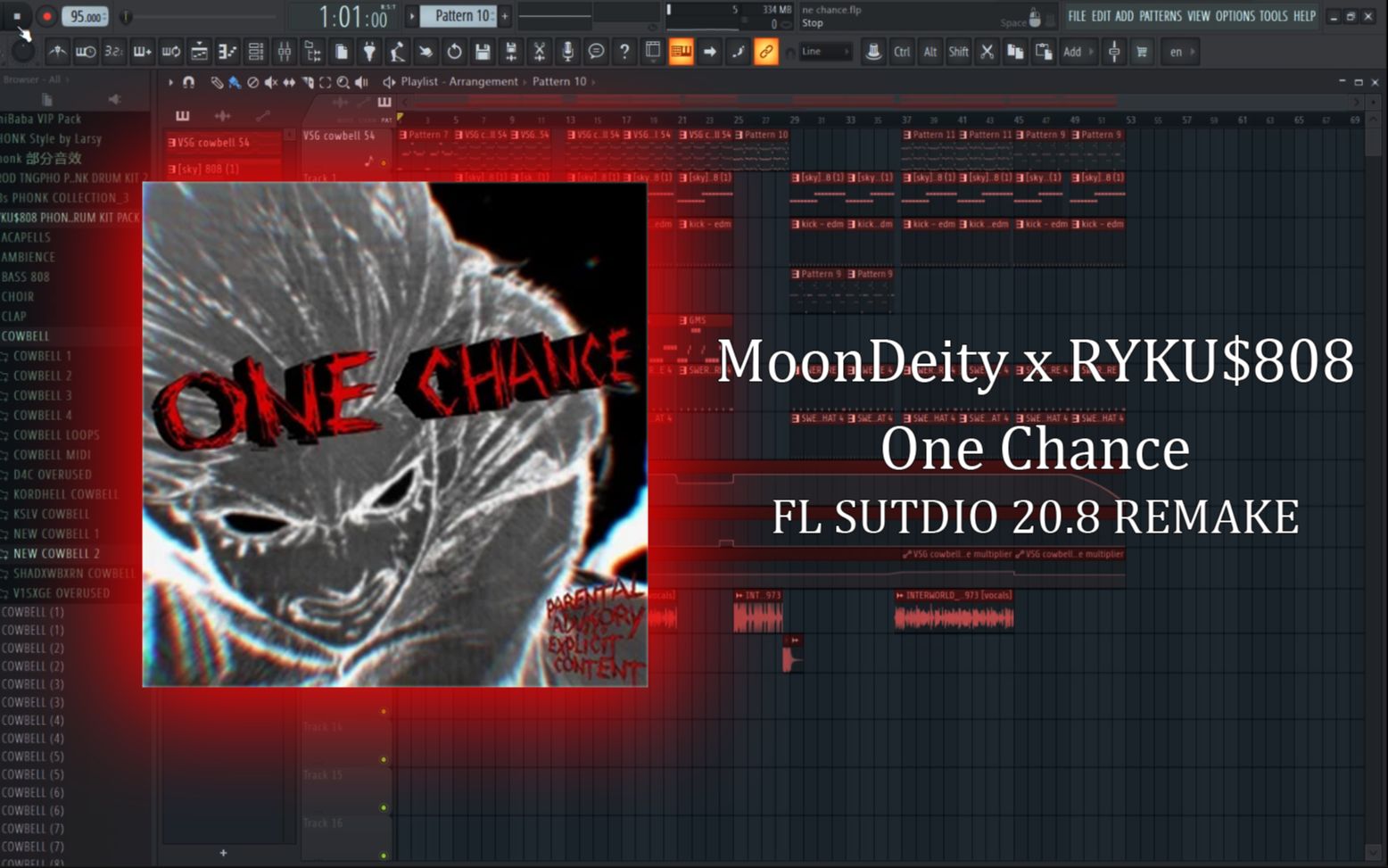Click the scissors cut icon
1388x868 pixels.
pyautogui.click(x=987, y=52)
